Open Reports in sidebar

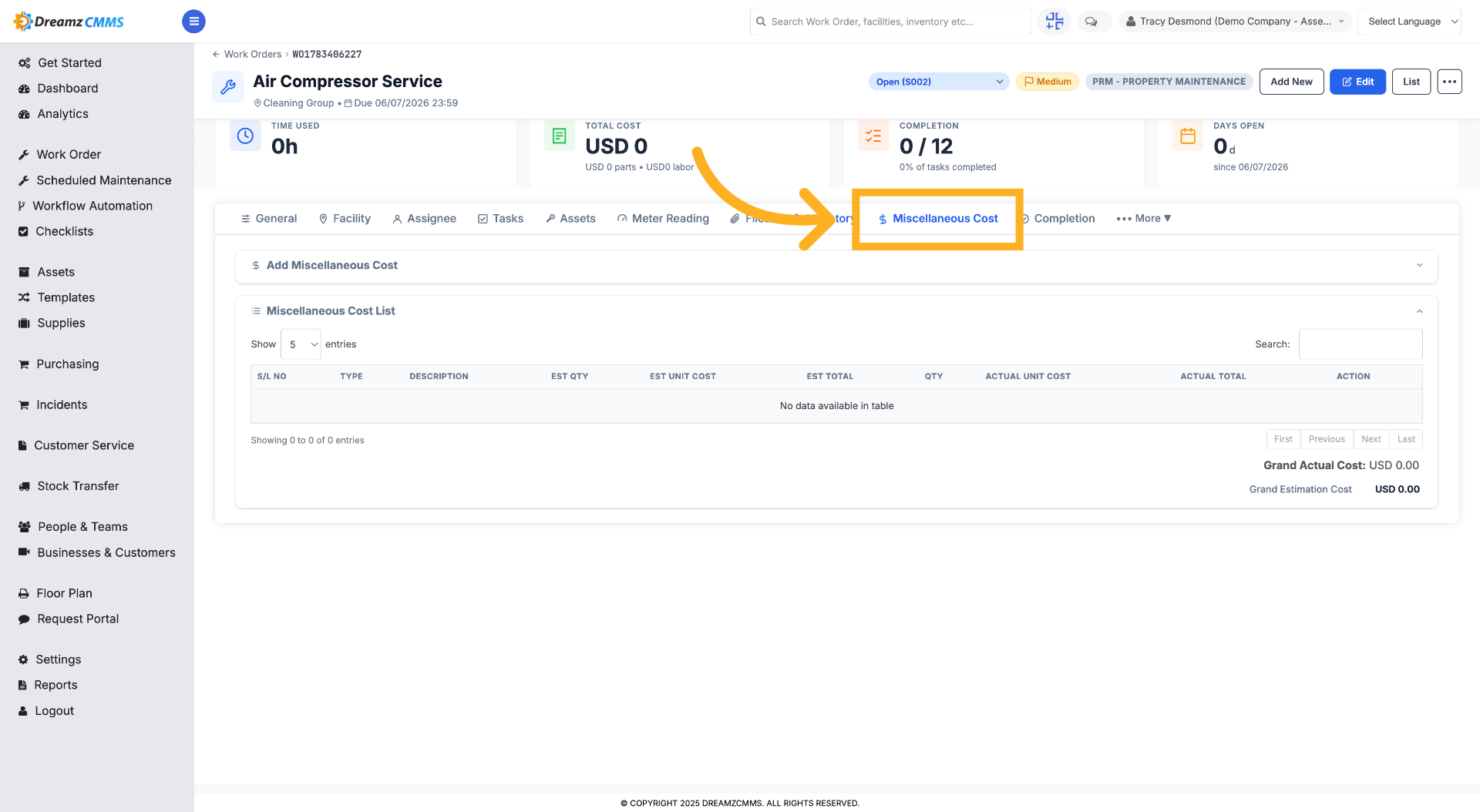(55, 685)
